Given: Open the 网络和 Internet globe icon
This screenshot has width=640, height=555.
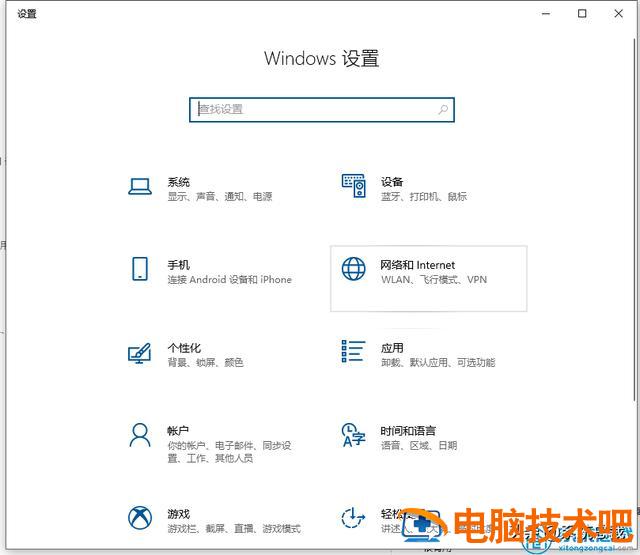Looking at the screenshot, I should [x=353, y=269].
